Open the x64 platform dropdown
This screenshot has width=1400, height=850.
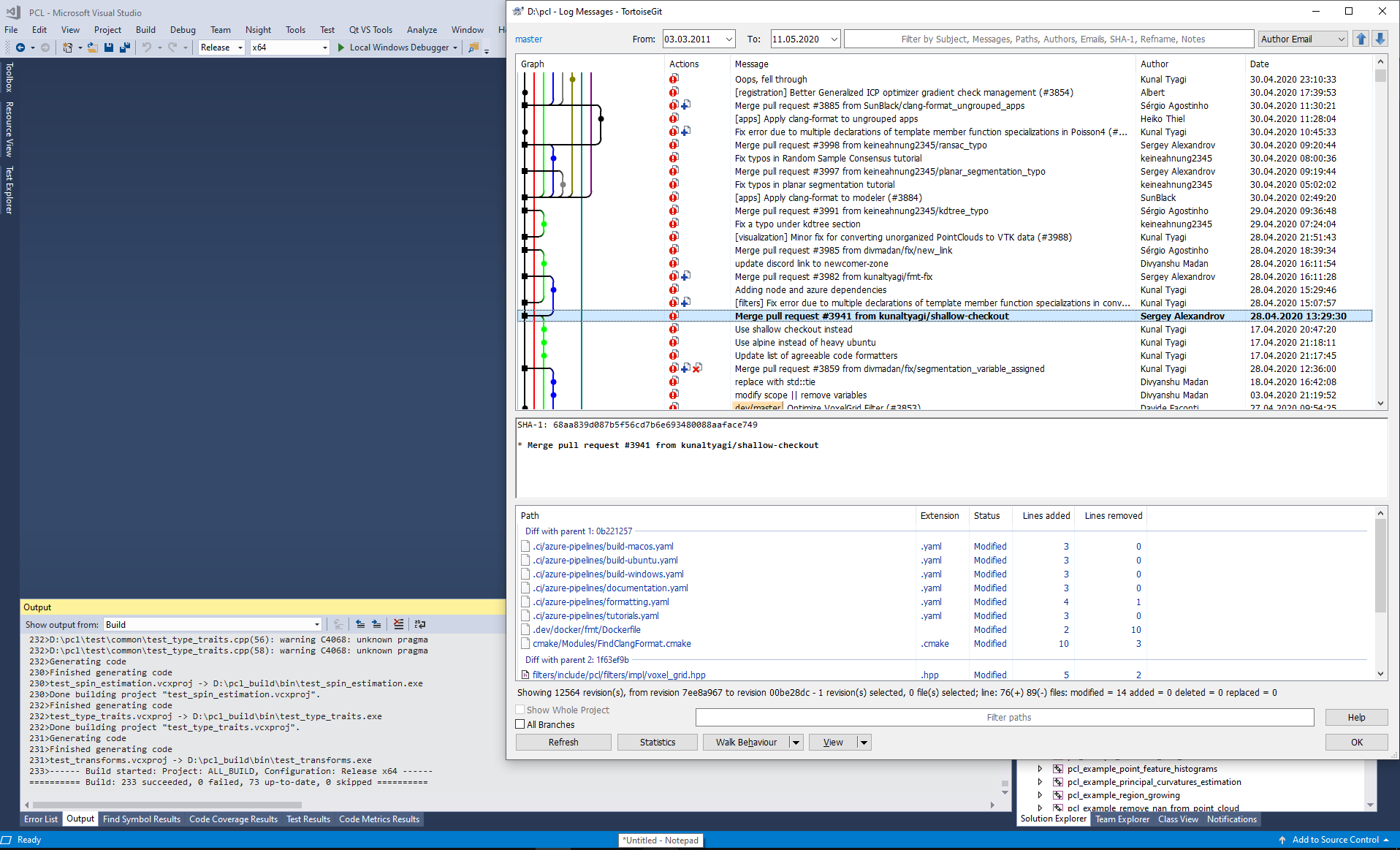click(325, 48)
